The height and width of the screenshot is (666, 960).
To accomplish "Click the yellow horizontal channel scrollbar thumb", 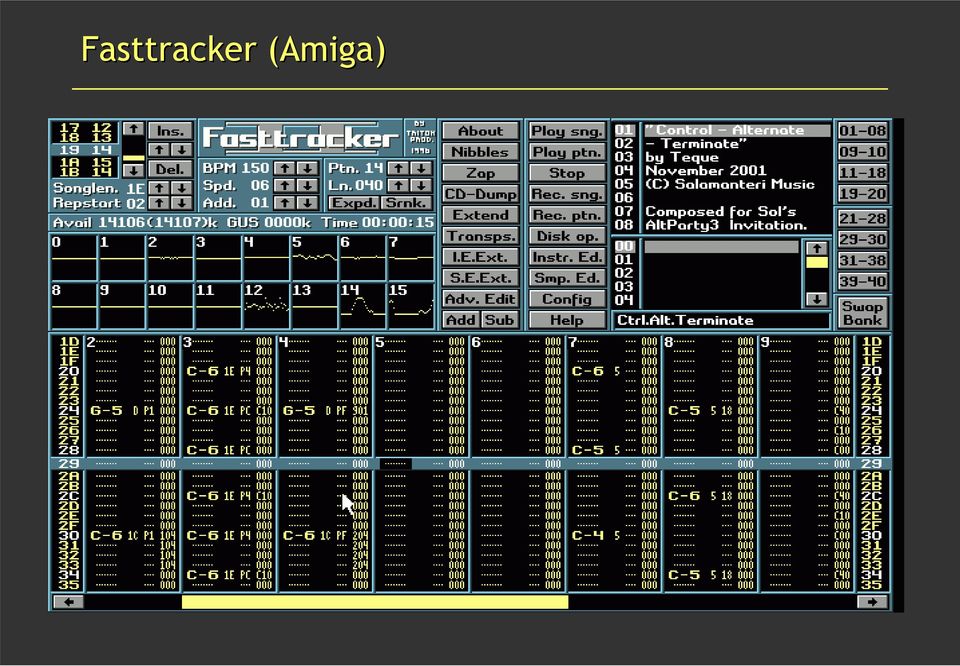I will [x=375, y=602].
